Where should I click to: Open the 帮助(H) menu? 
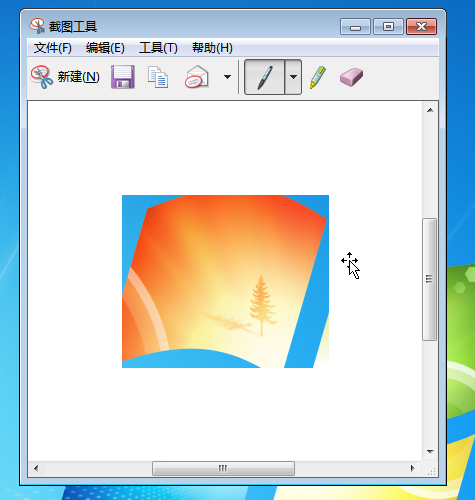212,48
